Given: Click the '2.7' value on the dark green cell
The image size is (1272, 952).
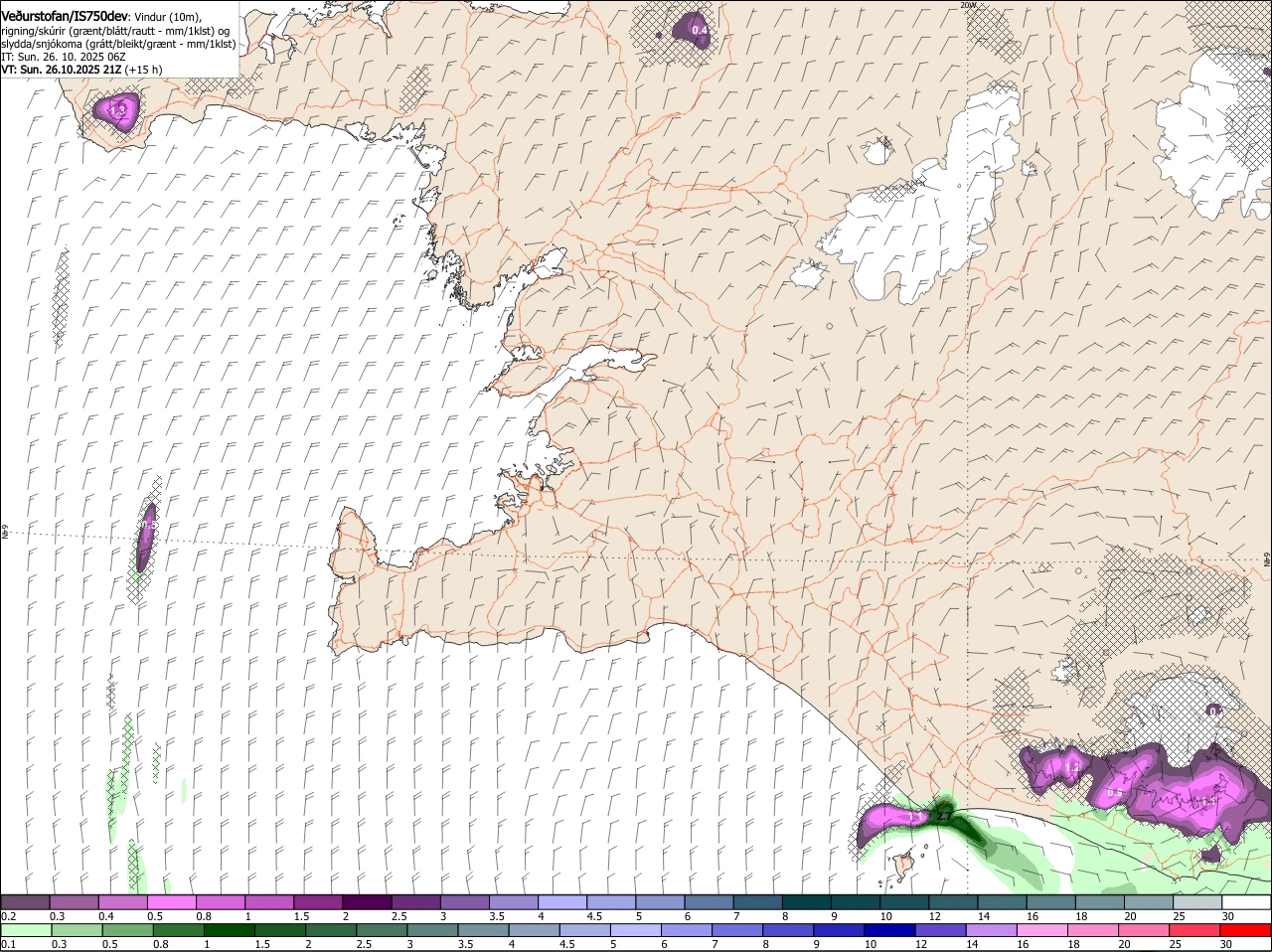Looking at the screenshot, I should coord(944,817).
